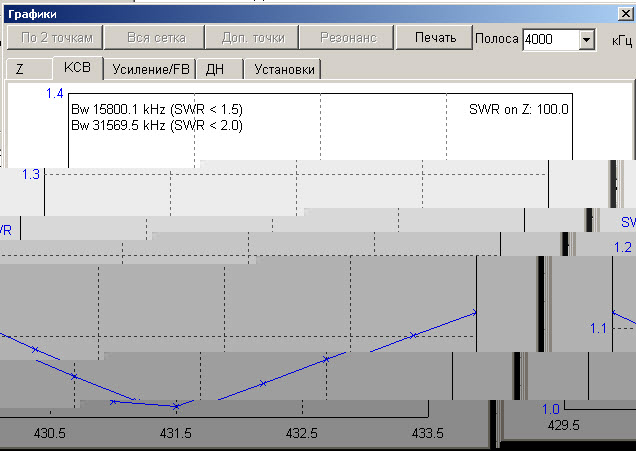
Task: Click the "Bw 31569.5 kHz (SWR < 2.0)" text
Action: click(x=157, y=125)
